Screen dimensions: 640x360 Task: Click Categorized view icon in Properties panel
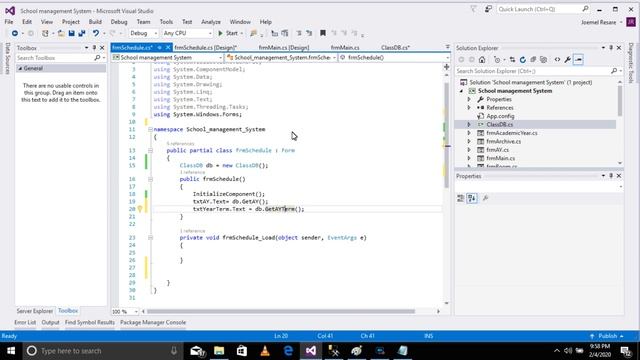tap(460, 198)
